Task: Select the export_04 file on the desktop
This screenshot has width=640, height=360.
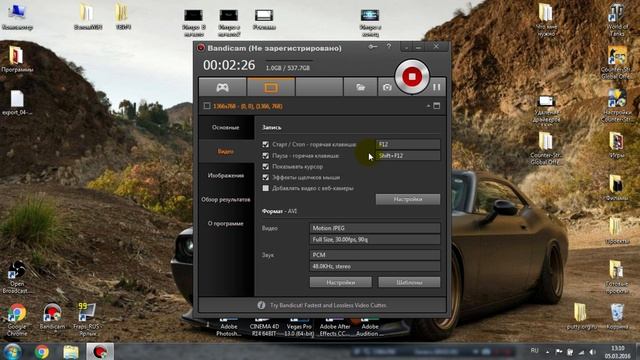Action: point(17,103)
